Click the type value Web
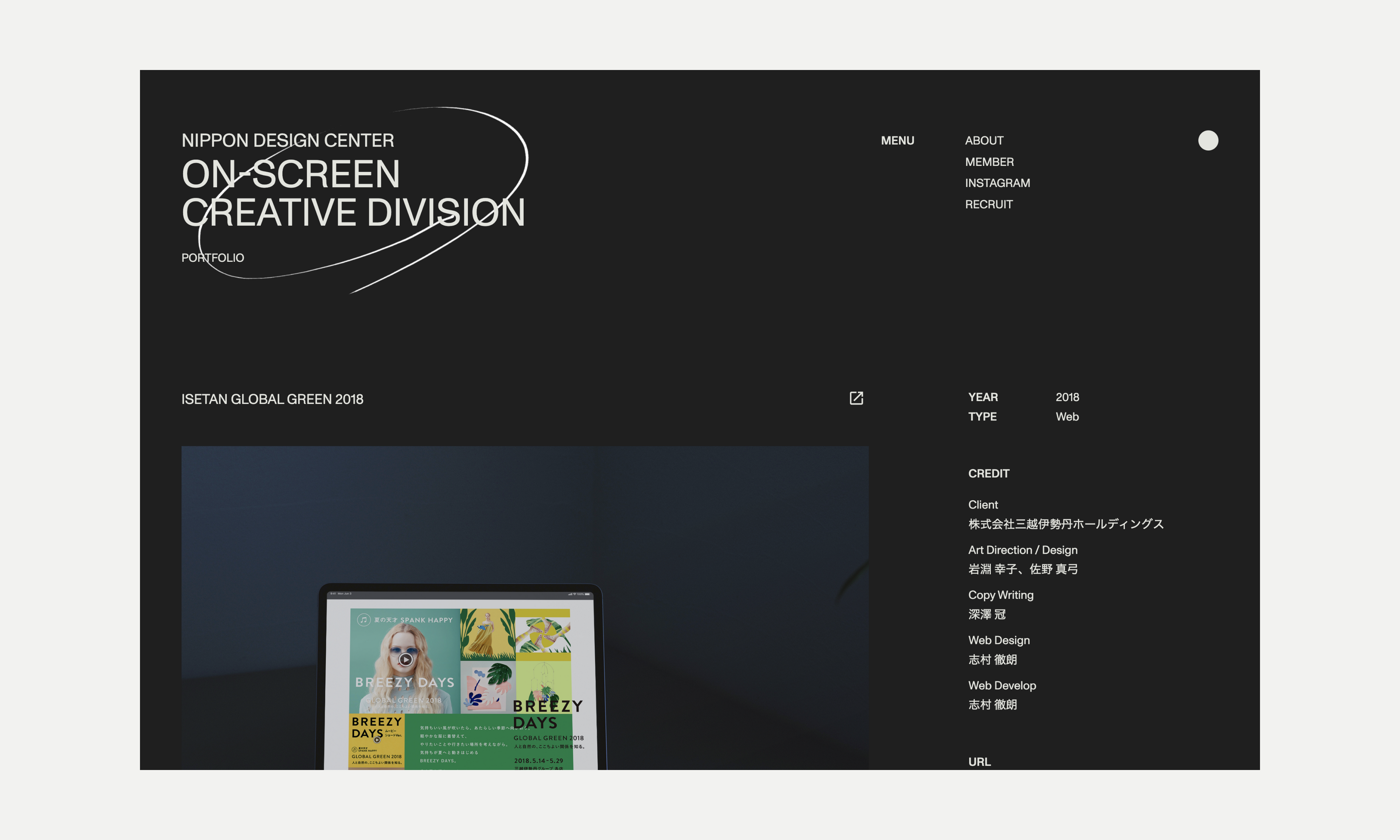 1067,417
